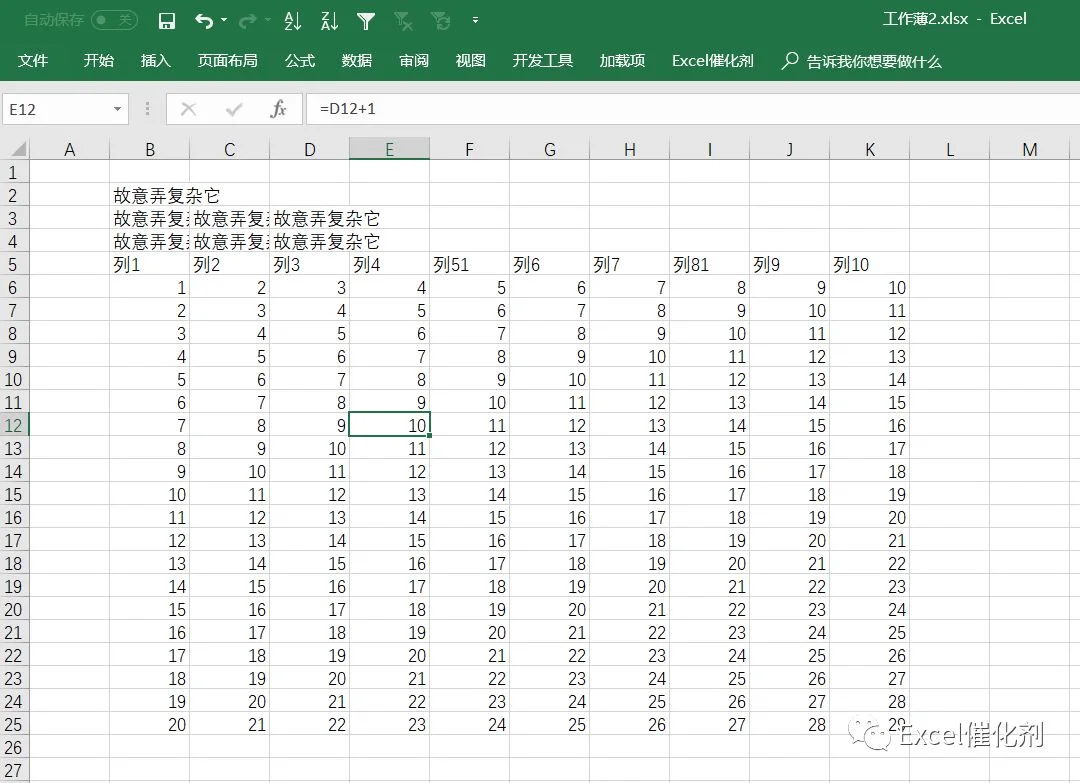This screenshot has height=783, width=1080.
Task: Select row 12 via its row header
Action: [14, 426]
